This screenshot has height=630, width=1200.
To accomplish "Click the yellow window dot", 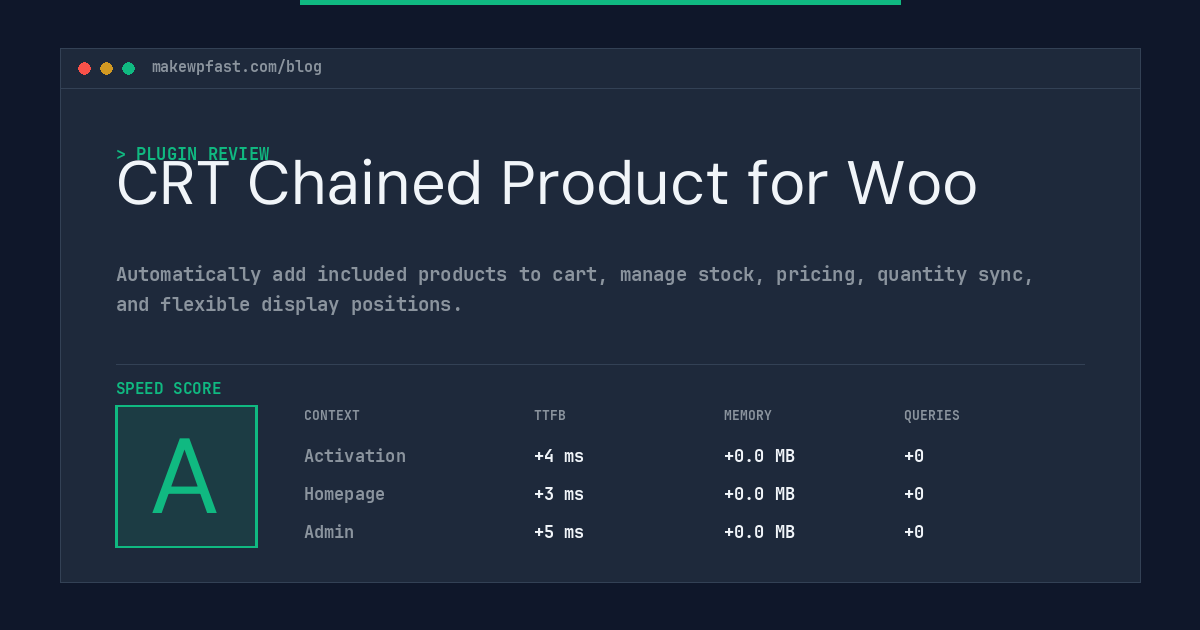I will click(x=106, y=68).
